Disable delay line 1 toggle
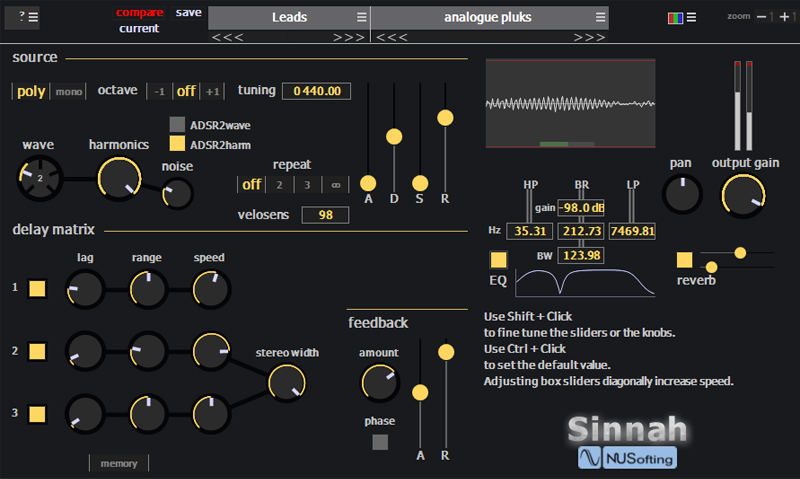 37,289
